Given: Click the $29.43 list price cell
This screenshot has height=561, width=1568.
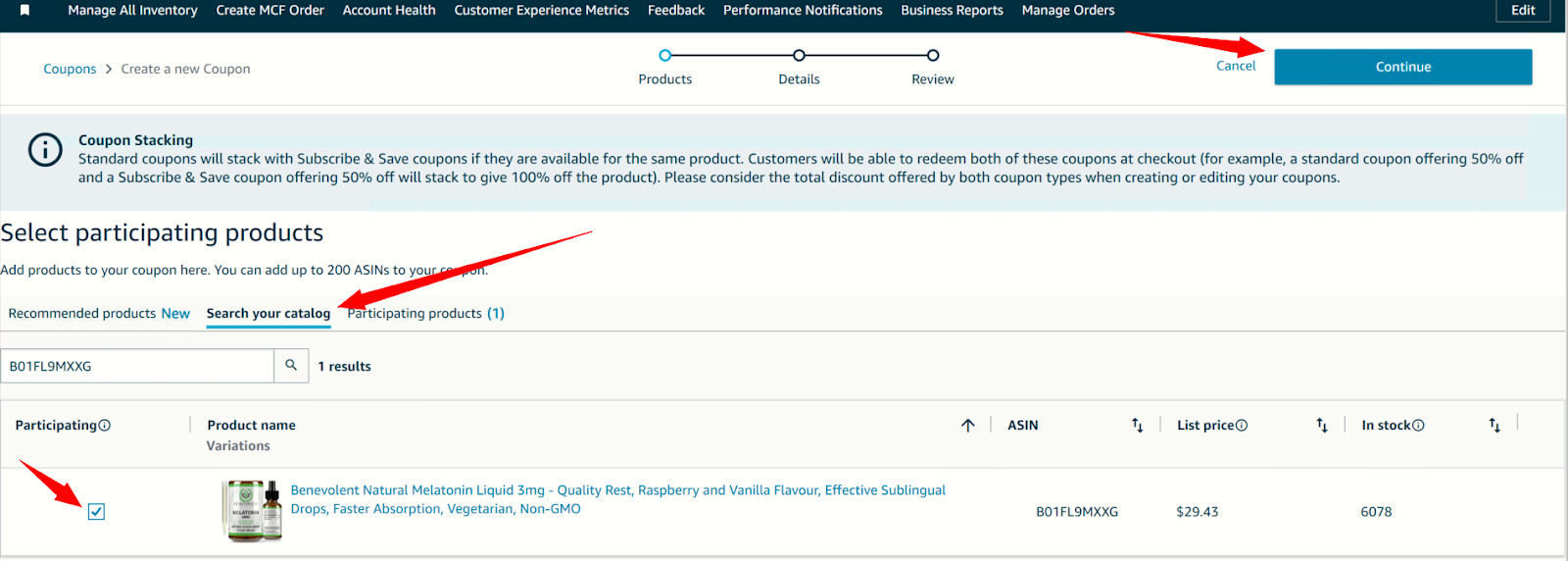Looking at the screenshot, I should point(1198,512).
